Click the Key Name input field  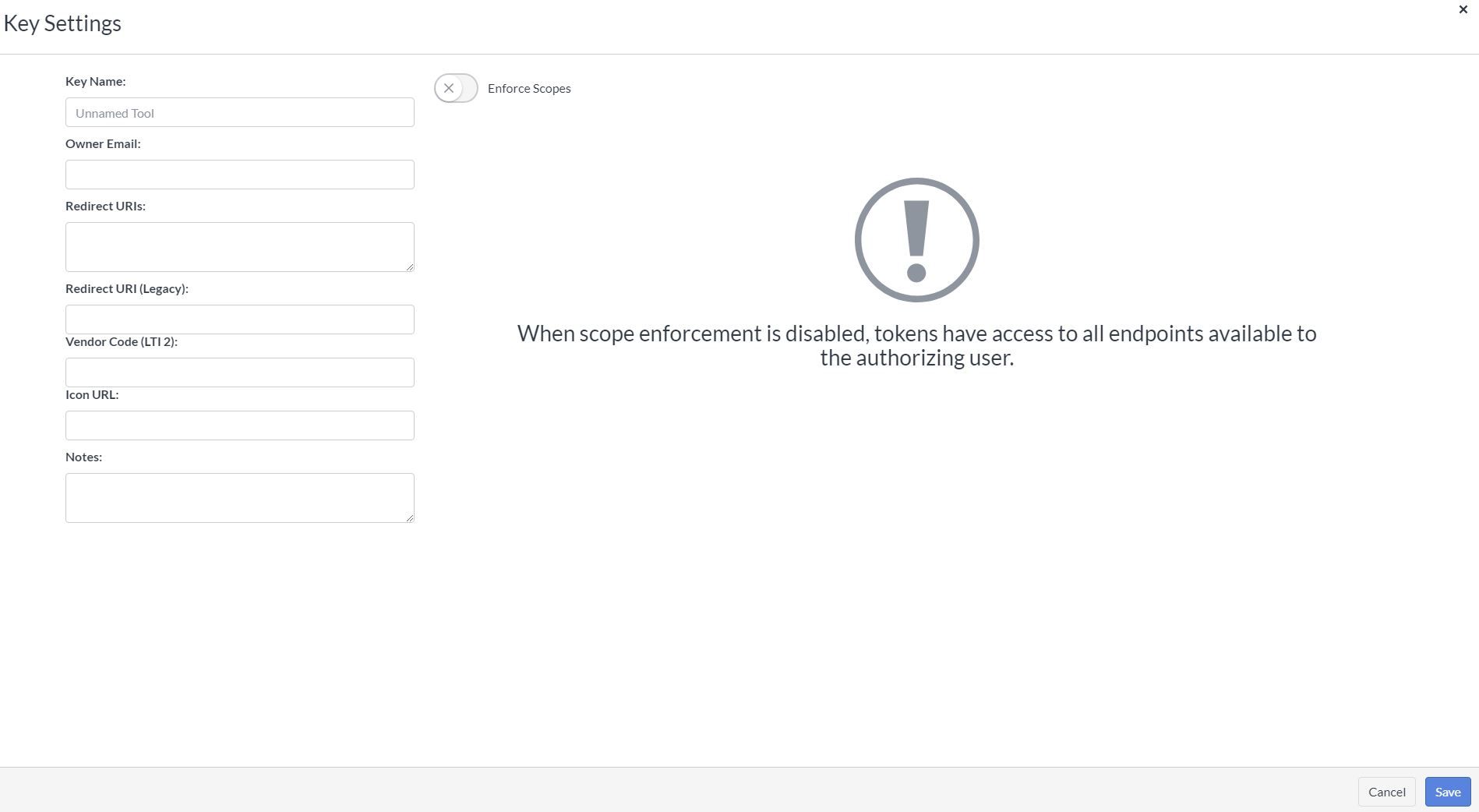[x=240, y=112]
